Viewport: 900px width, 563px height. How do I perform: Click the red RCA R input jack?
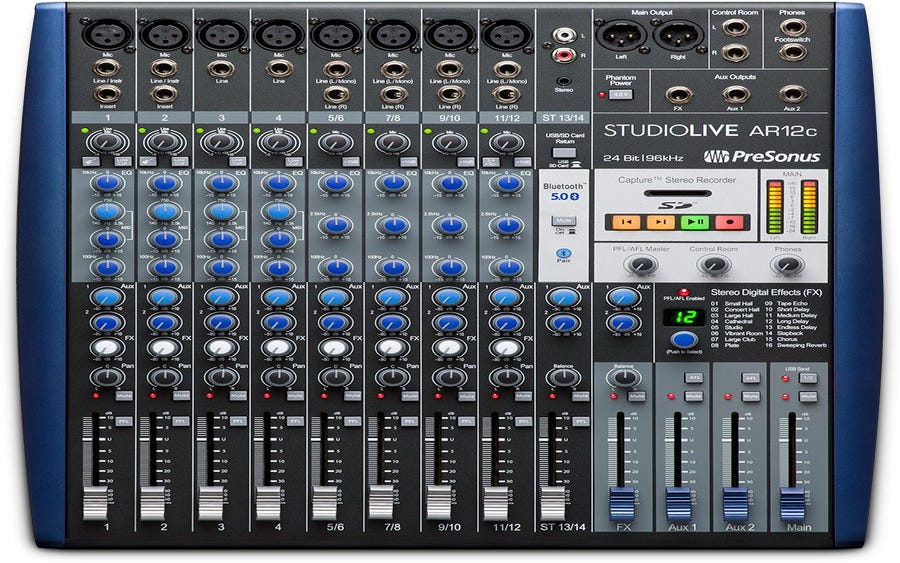tap(564, 56)
